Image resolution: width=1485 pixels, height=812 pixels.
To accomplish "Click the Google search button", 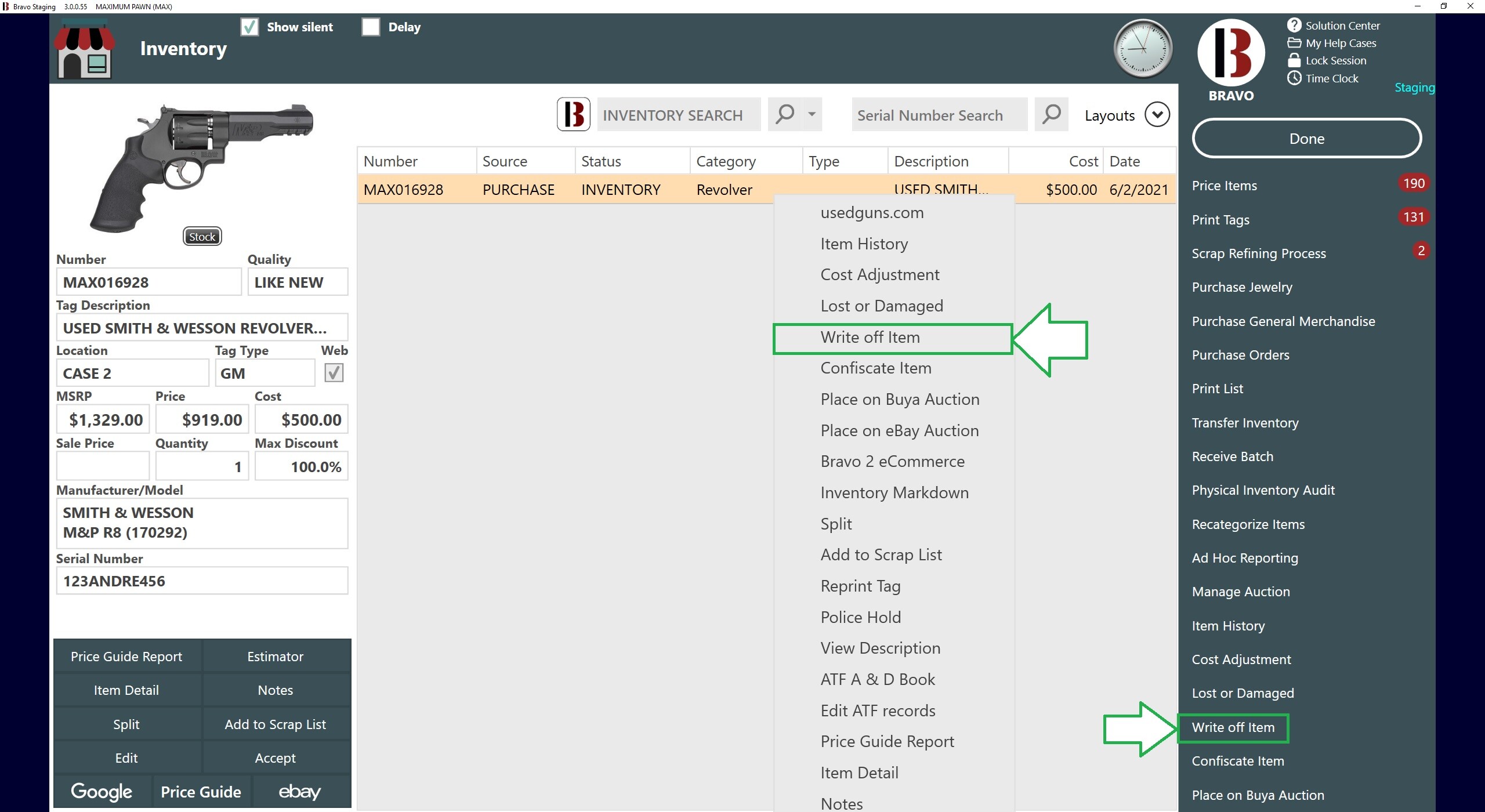I will coord(102,792).
